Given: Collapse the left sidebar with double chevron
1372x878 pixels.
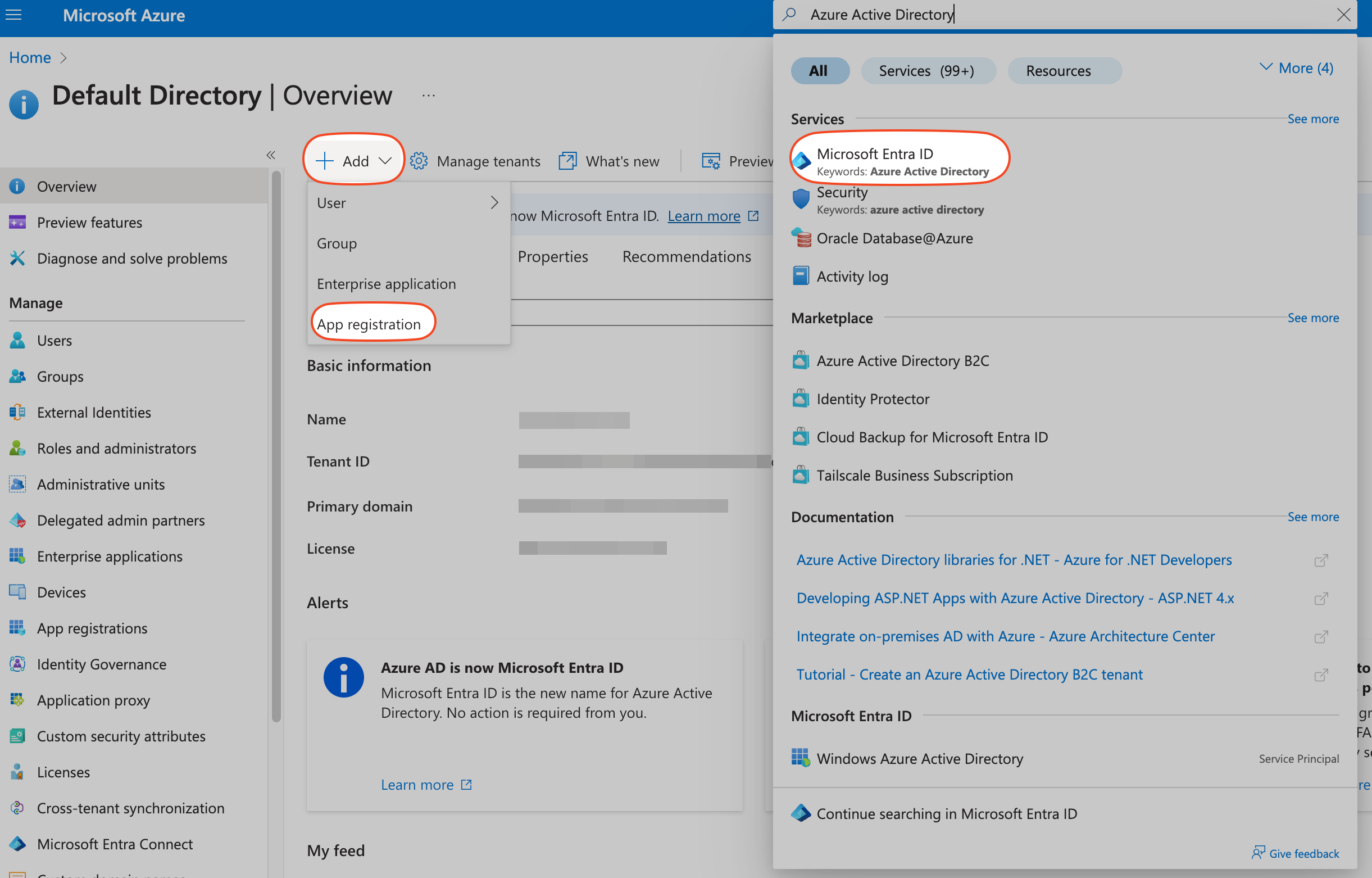Looking at the screenshot, I should (x=271, y=155).
